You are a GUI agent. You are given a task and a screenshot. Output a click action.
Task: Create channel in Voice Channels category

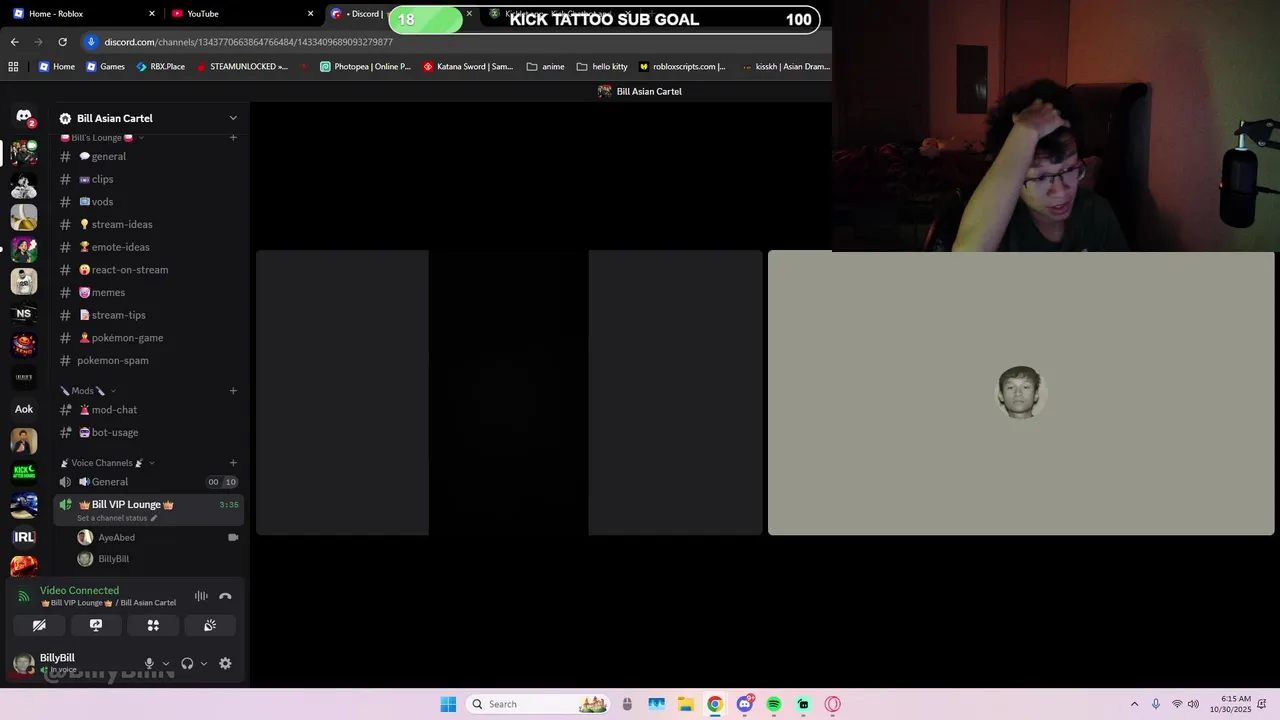(233, 463)
